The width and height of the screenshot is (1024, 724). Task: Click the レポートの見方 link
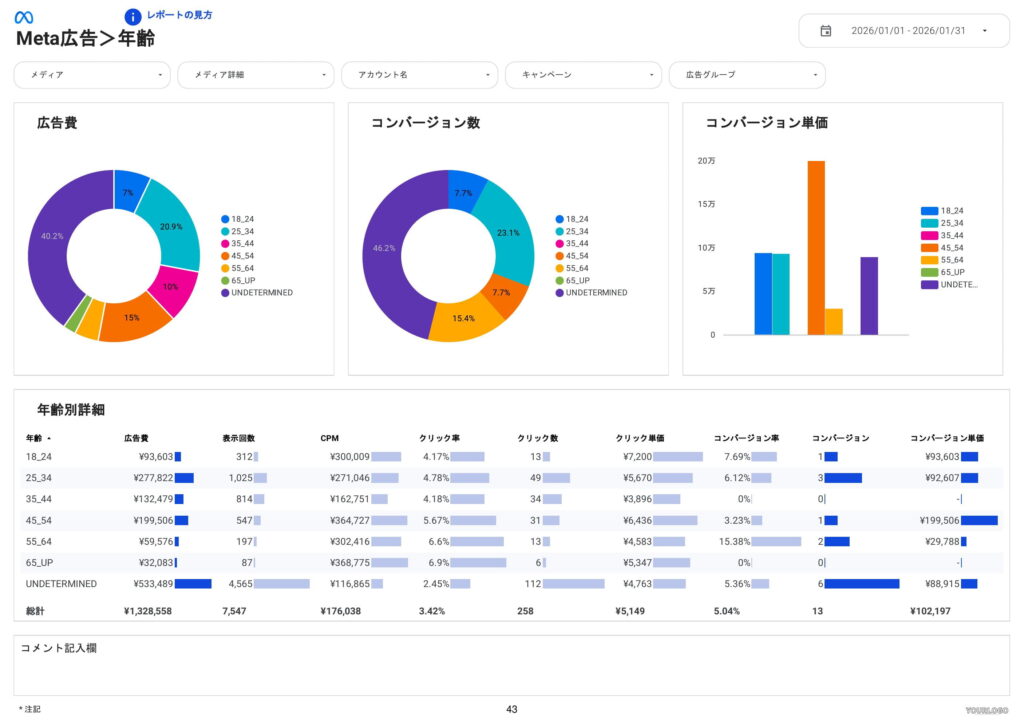pyautogui.click(x=178, y=15)
